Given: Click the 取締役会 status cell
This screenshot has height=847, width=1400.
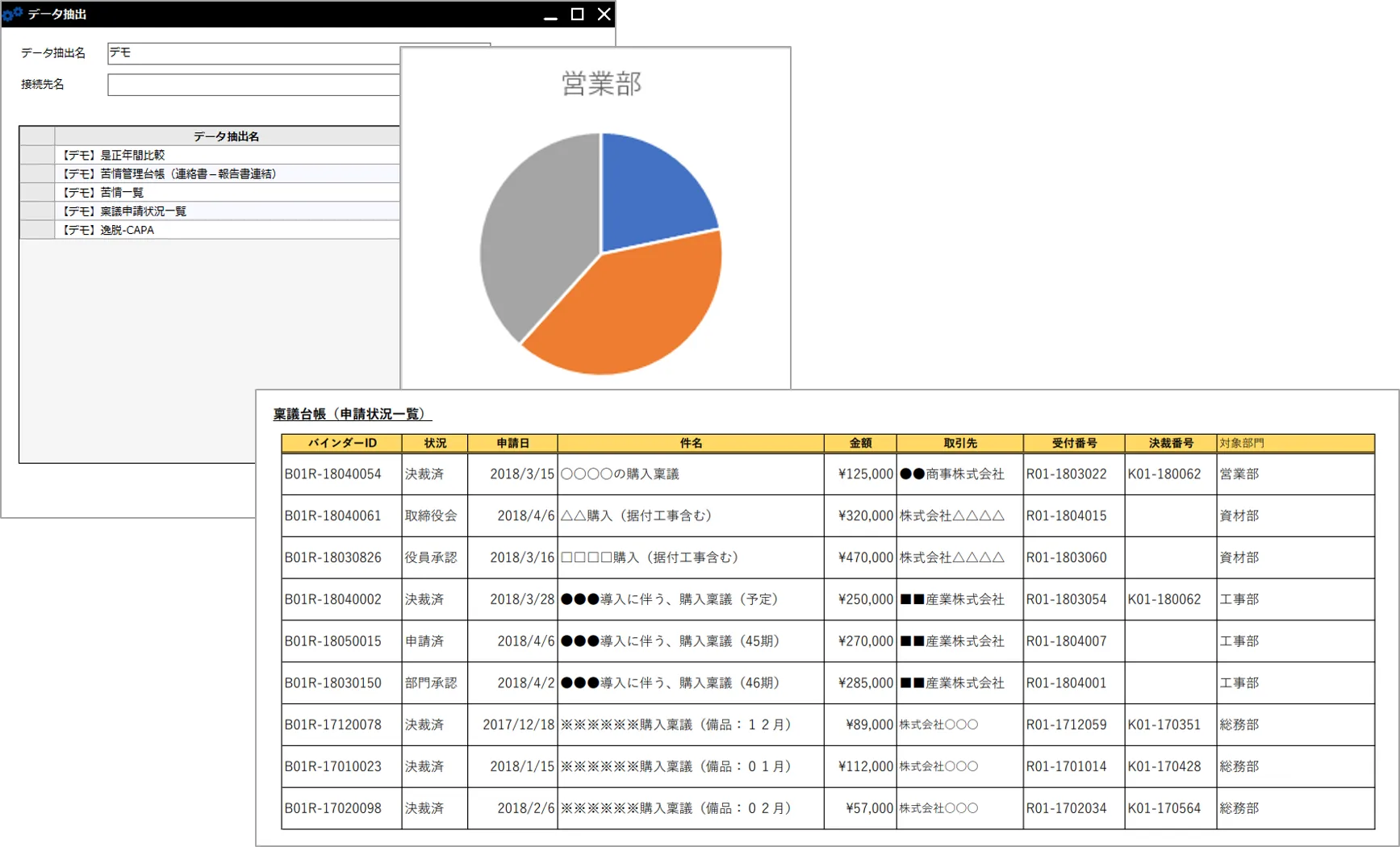Looking at the screenshot, I should click(435, 515).
